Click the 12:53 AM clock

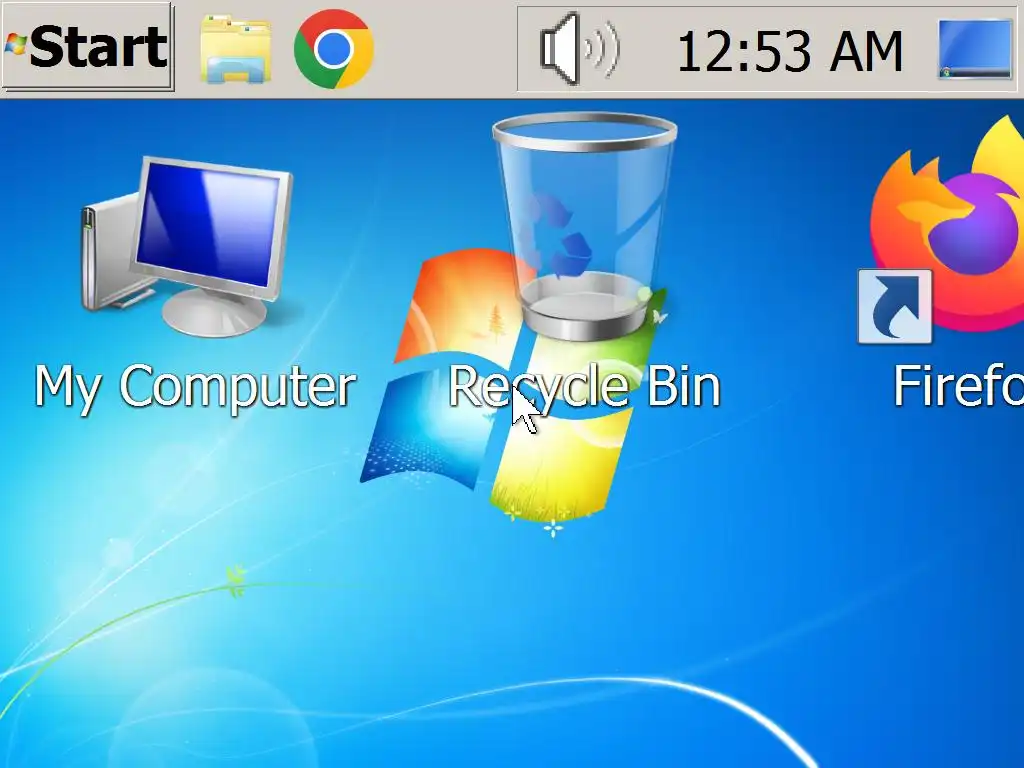click(790, 52)
